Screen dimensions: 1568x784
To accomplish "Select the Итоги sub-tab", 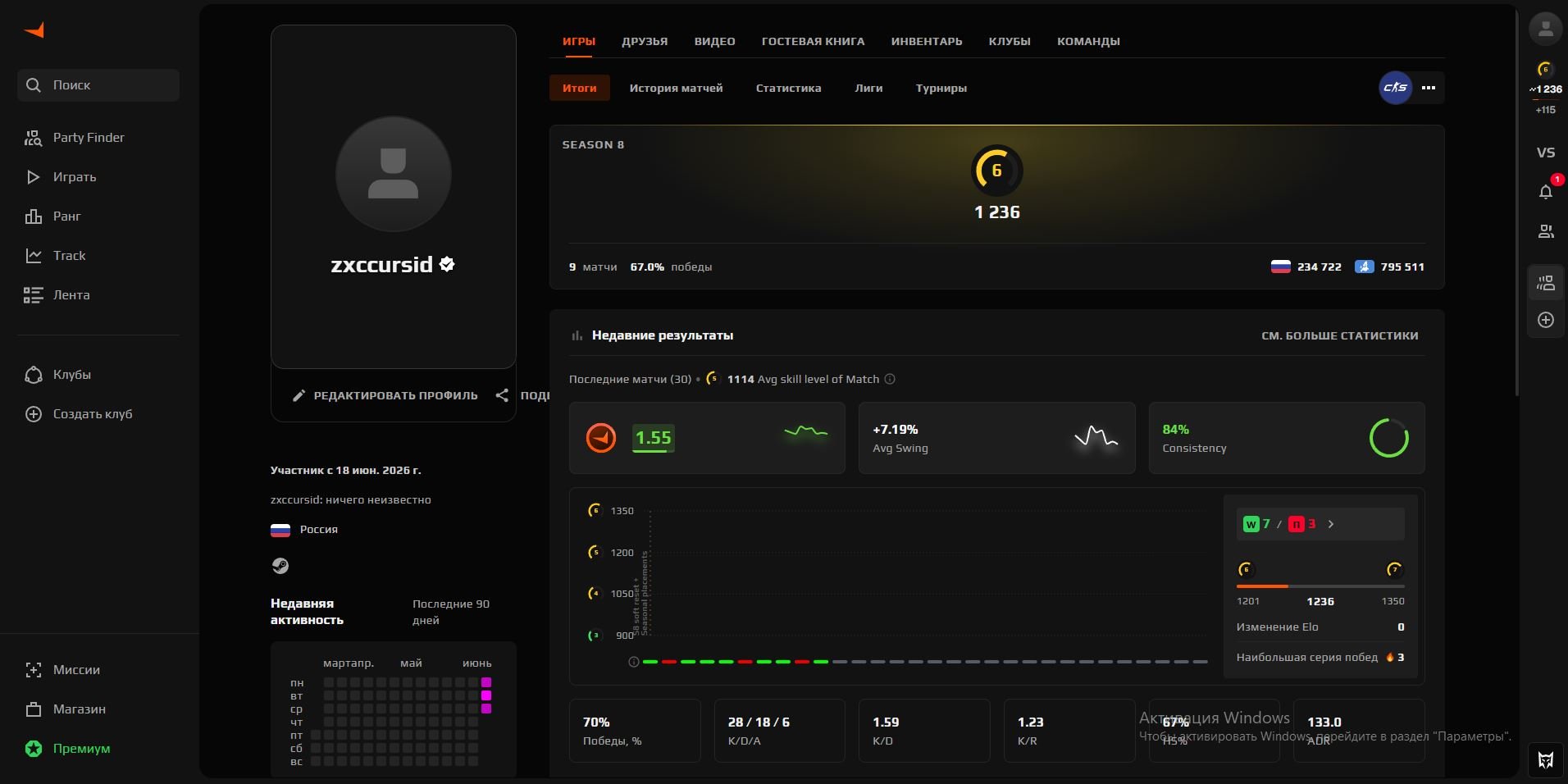I will [580, 88].
